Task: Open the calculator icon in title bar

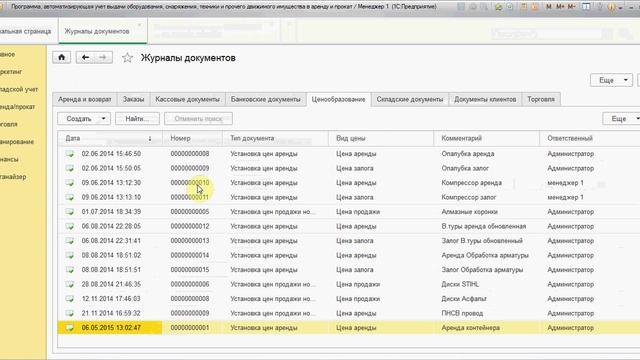Action: point(523,7)
